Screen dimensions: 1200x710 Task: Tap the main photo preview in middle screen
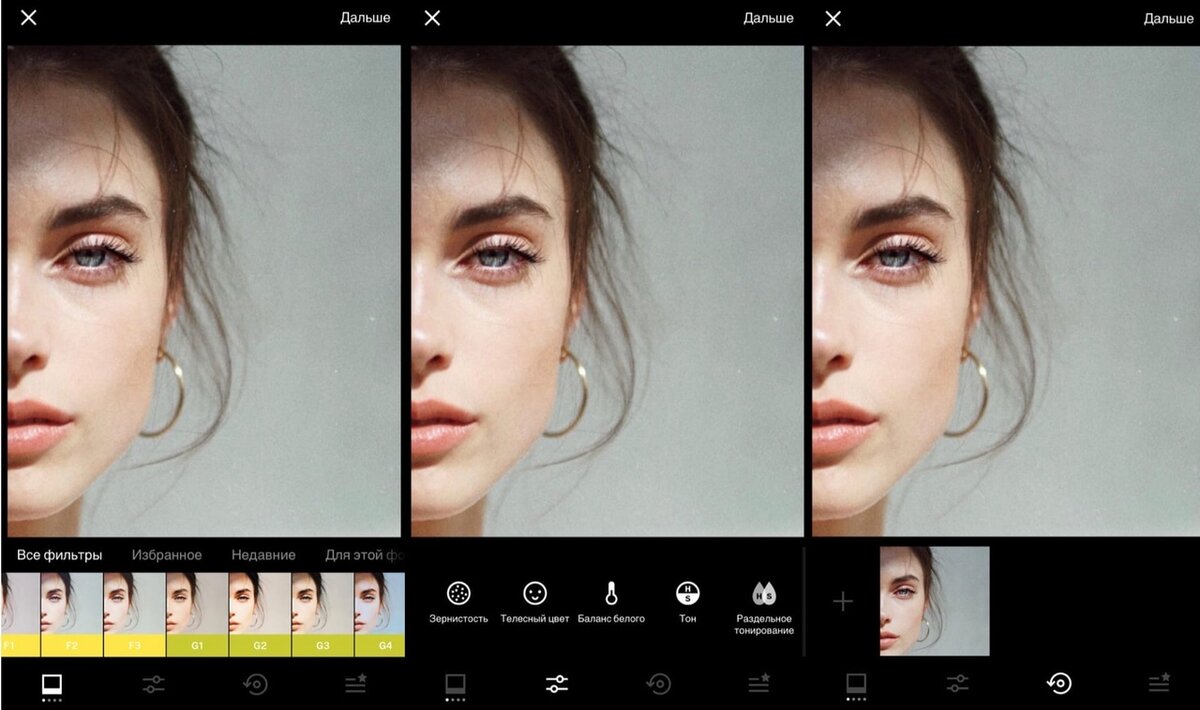(x=607, y=291)
